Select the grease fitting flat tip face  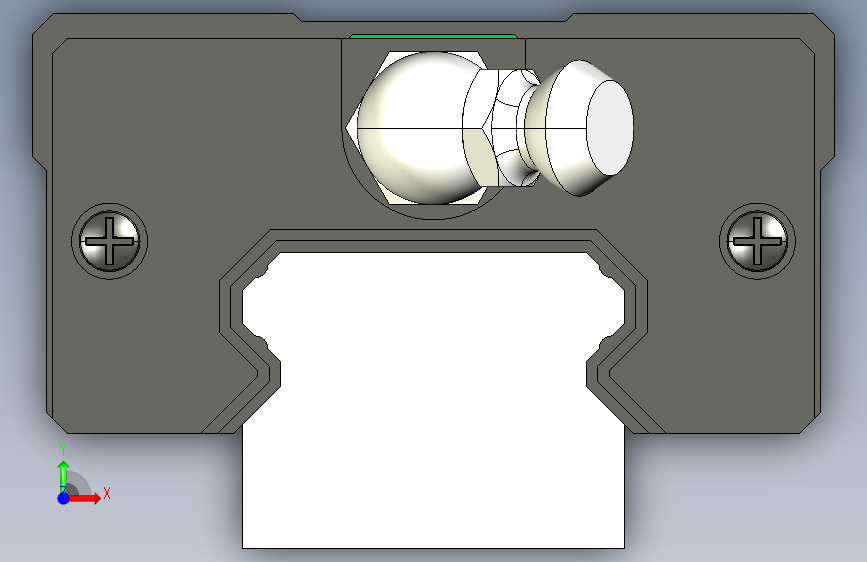(609, 127)
